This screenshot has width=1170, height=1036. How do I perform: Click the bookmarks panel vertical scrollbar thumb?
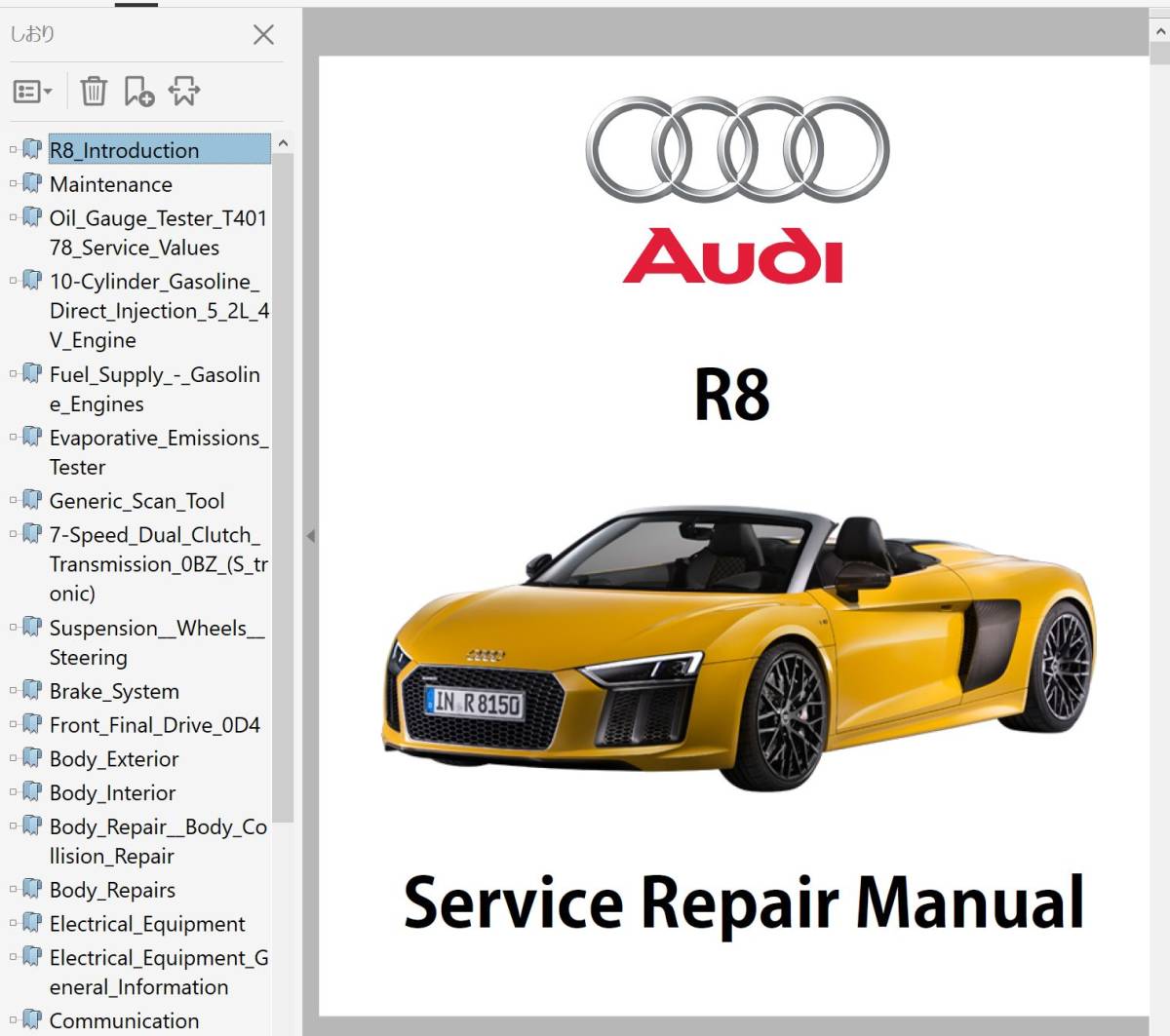point(283,487)
